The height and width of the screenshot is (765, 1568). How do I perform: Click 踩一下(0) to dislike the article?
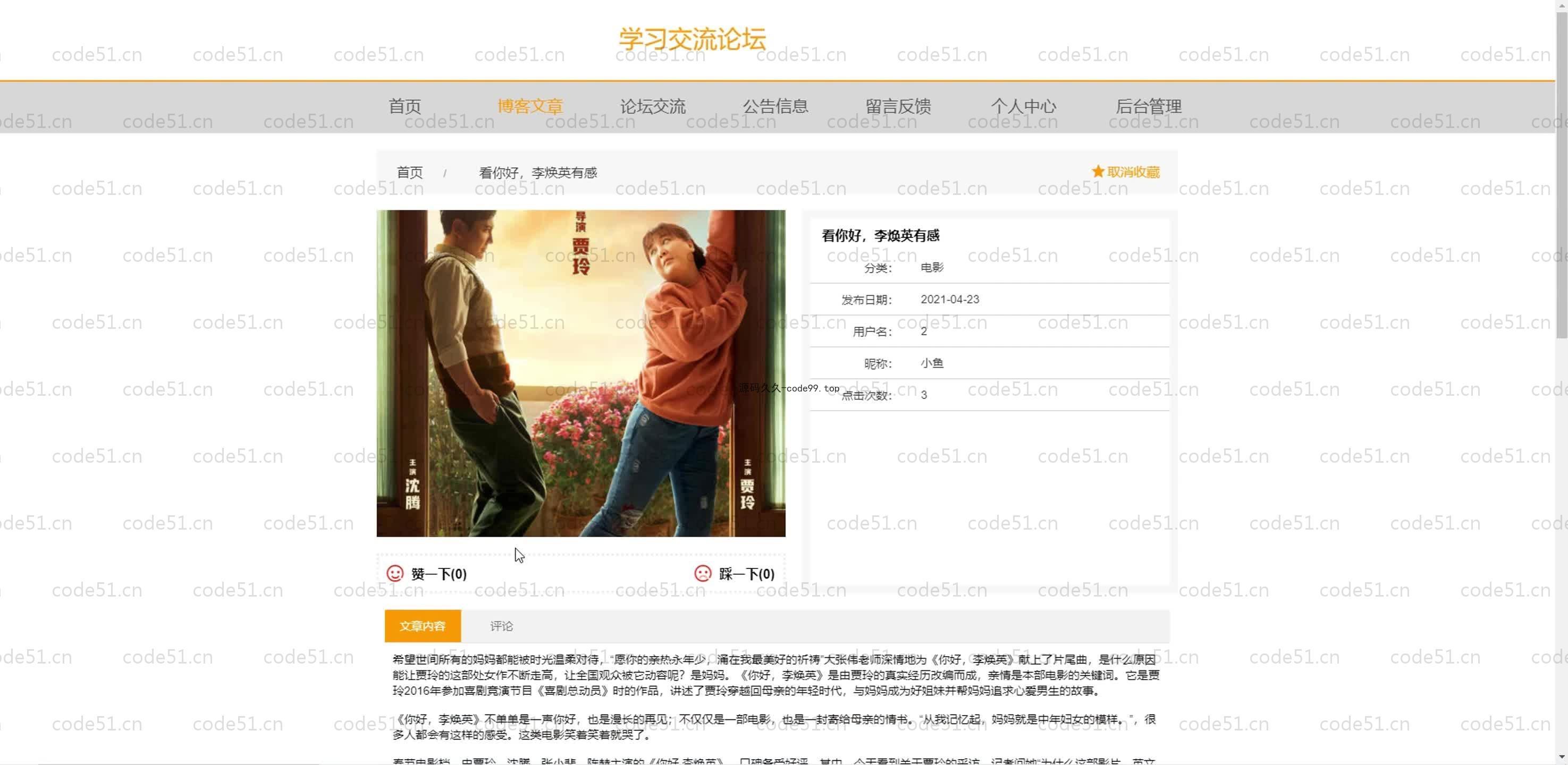coord(747,574)
